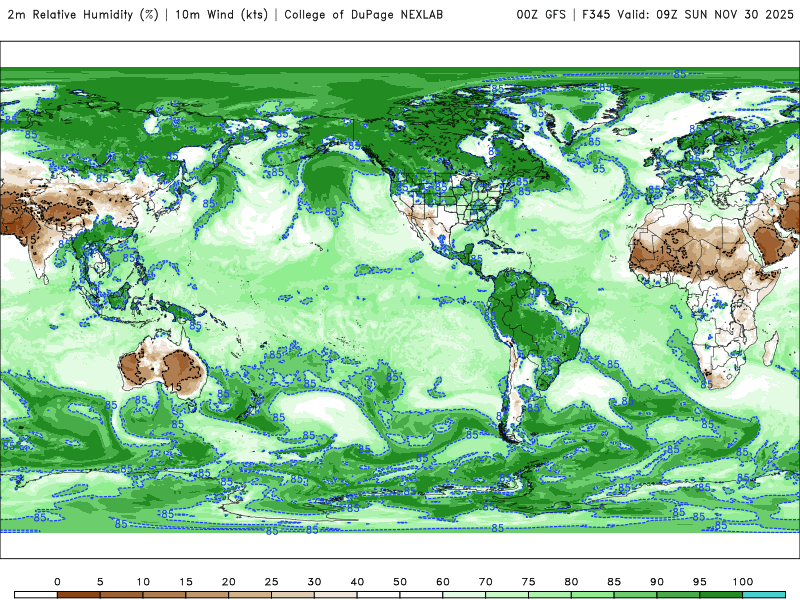Click the '50' value on the legend scale
This screenshot has width=800, height=600.
400,582
